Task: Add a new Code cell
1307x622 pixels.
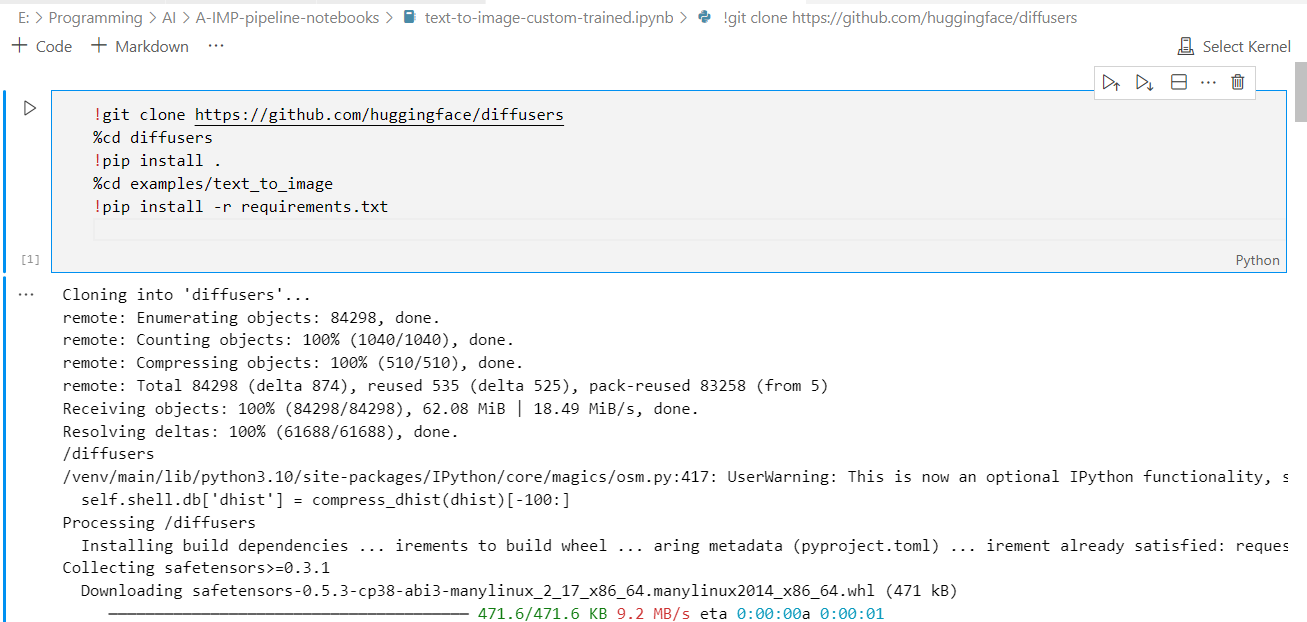Action: pos(42,46)
